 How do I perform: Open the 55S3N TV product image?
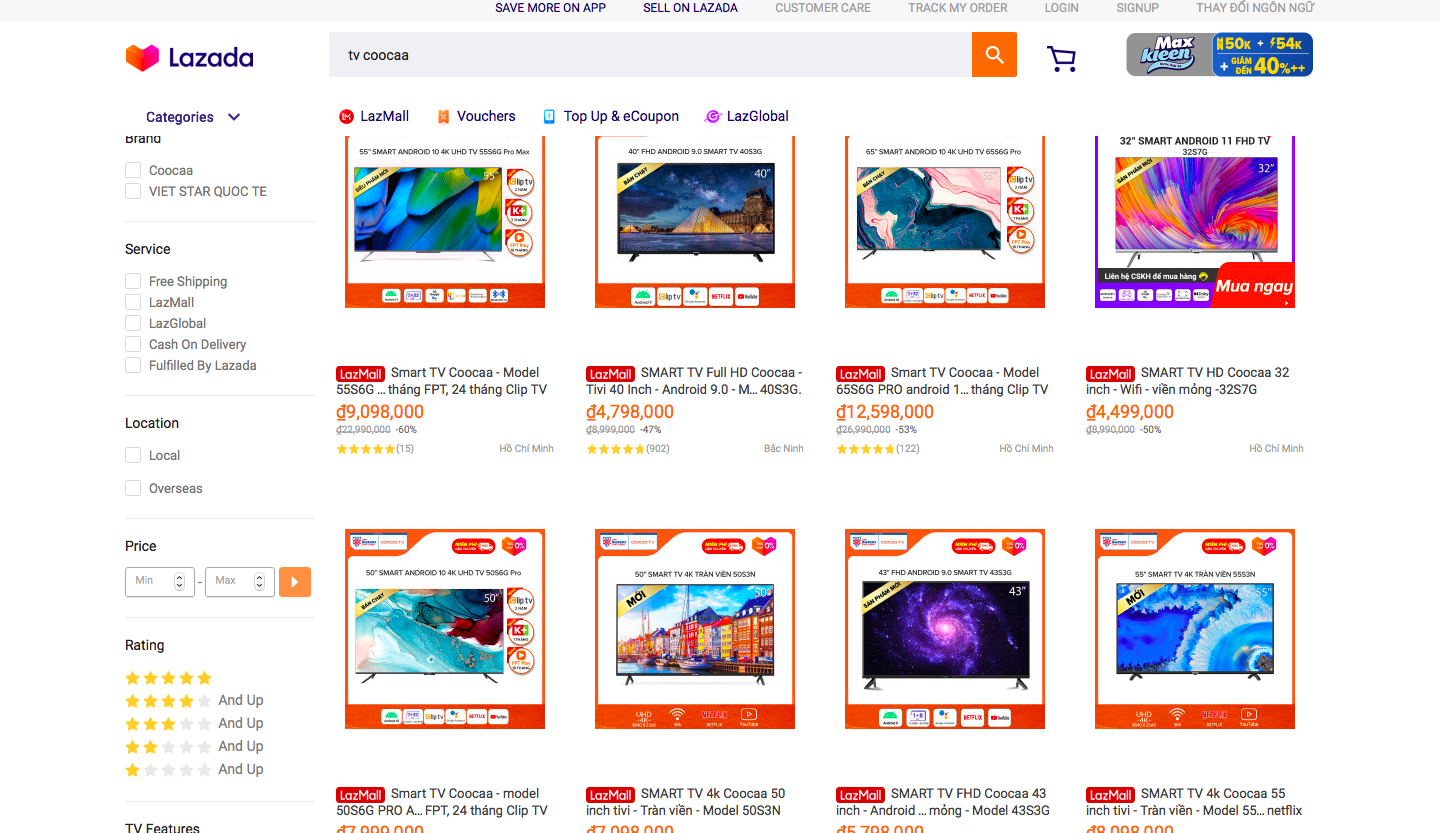point(1195,629)
